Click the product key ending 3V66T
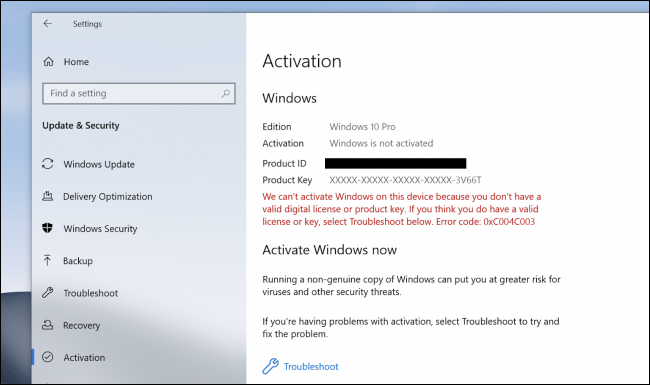The width and height of the screenshot is (650, 385). pyautogui.click(x=405, y=180)
